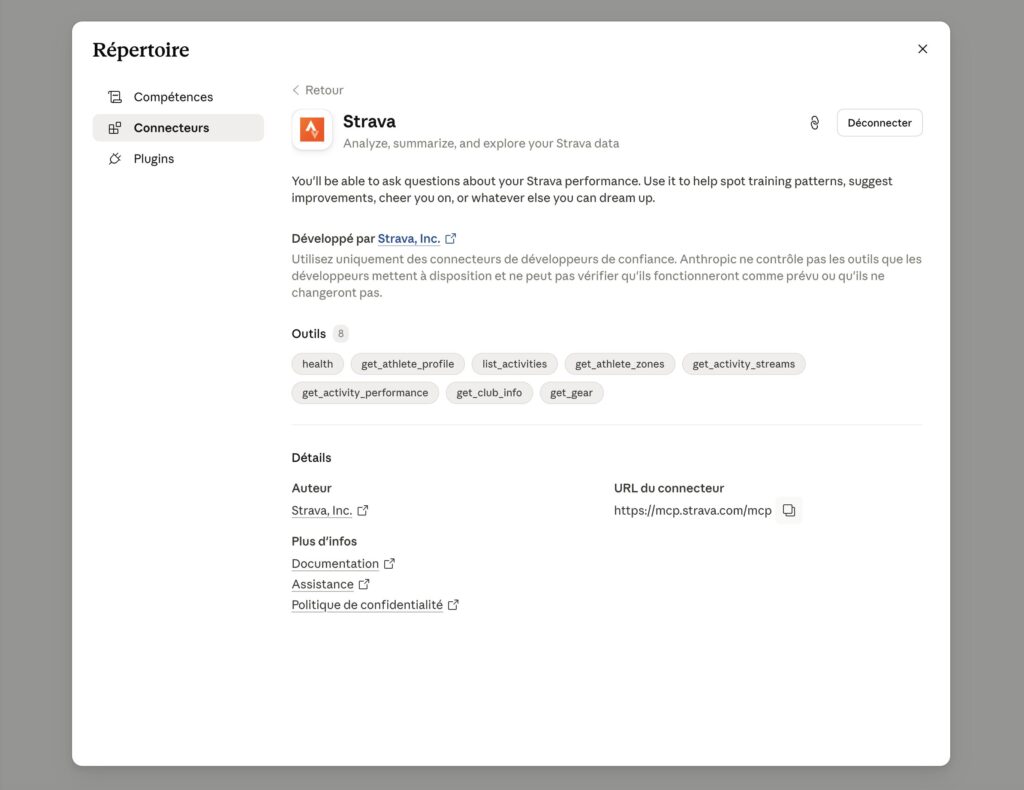Click external link icon next to Auteur Strava, Inc.

pos(362,511)
